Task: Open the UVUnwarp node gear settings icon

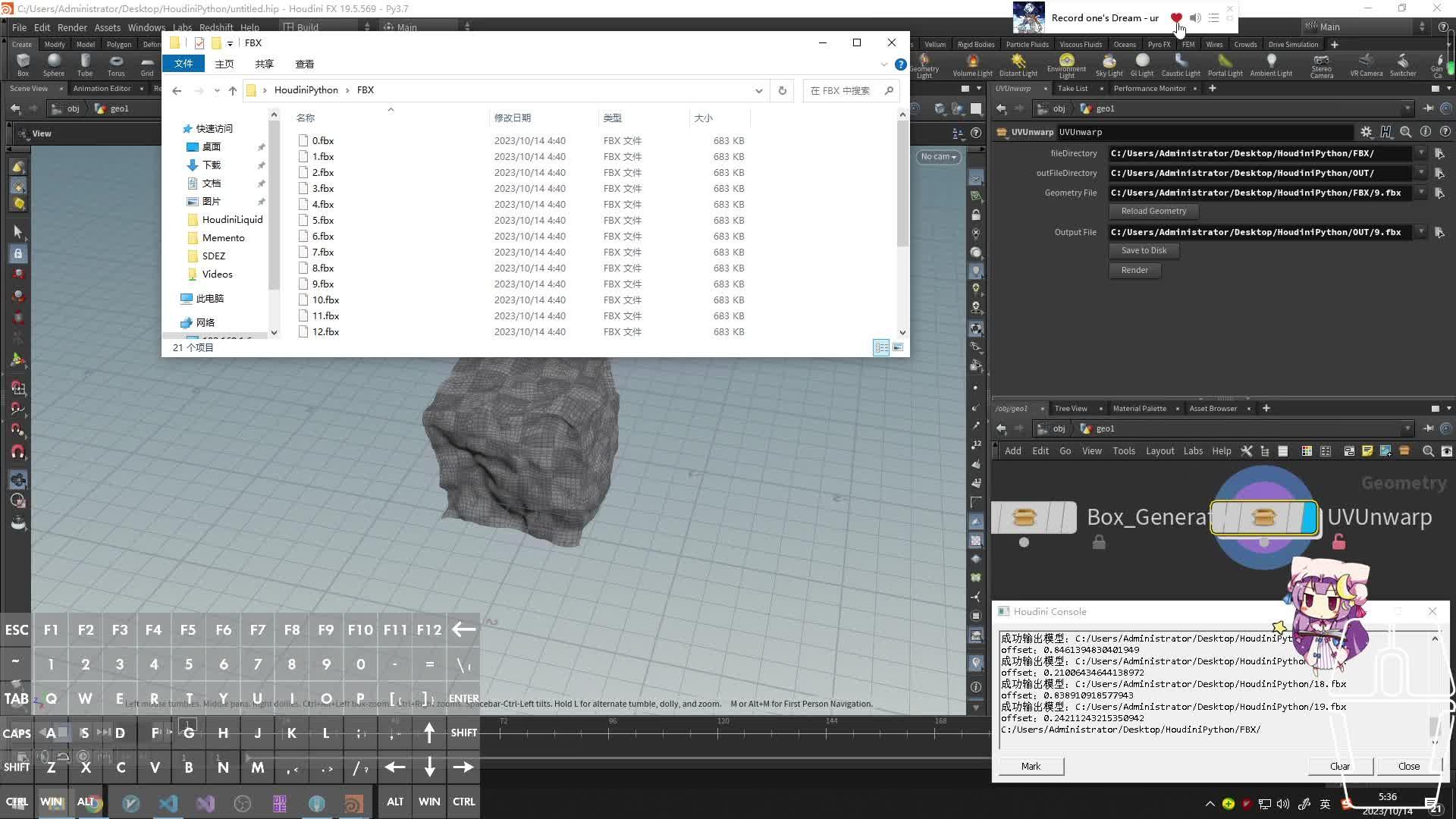Action: tap(1367, 132)
